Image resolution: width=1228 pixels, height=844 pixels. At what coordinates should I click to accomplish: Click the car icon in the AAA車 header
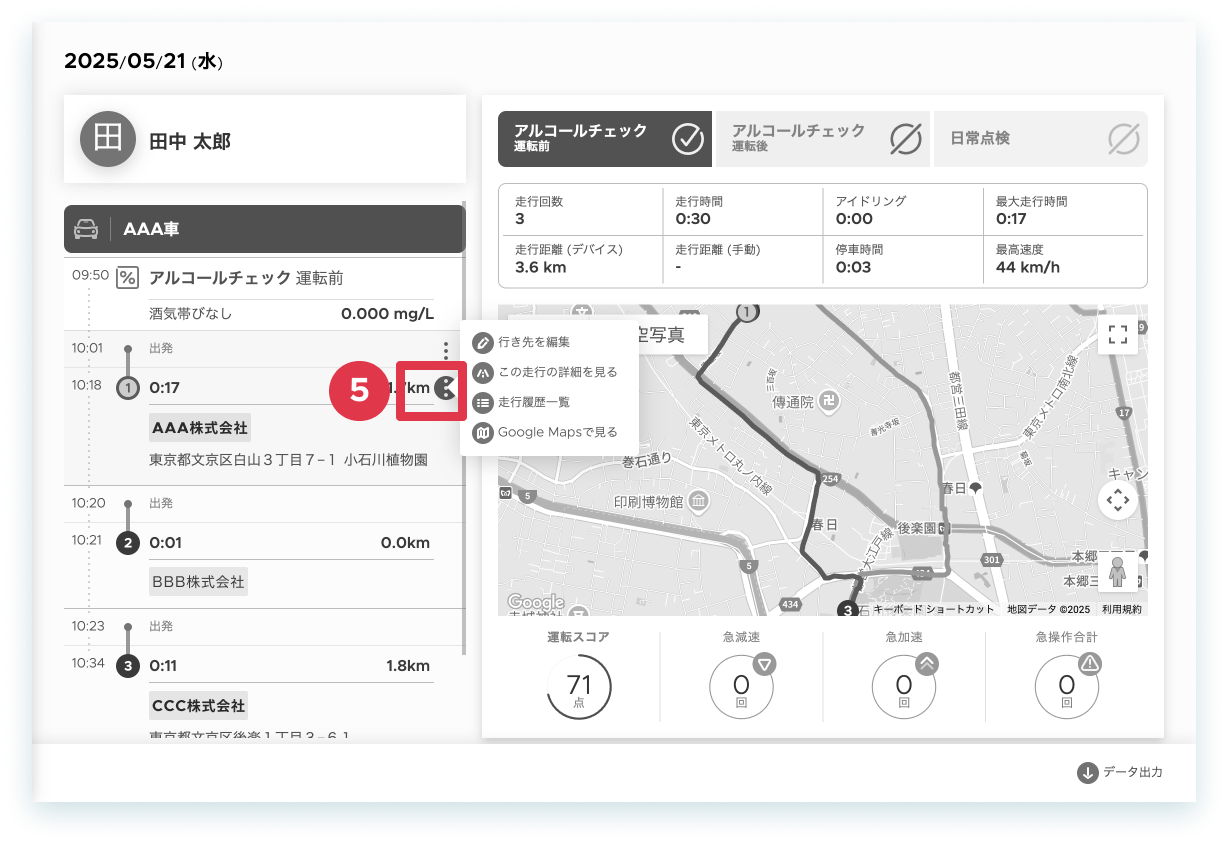point(86,229)
